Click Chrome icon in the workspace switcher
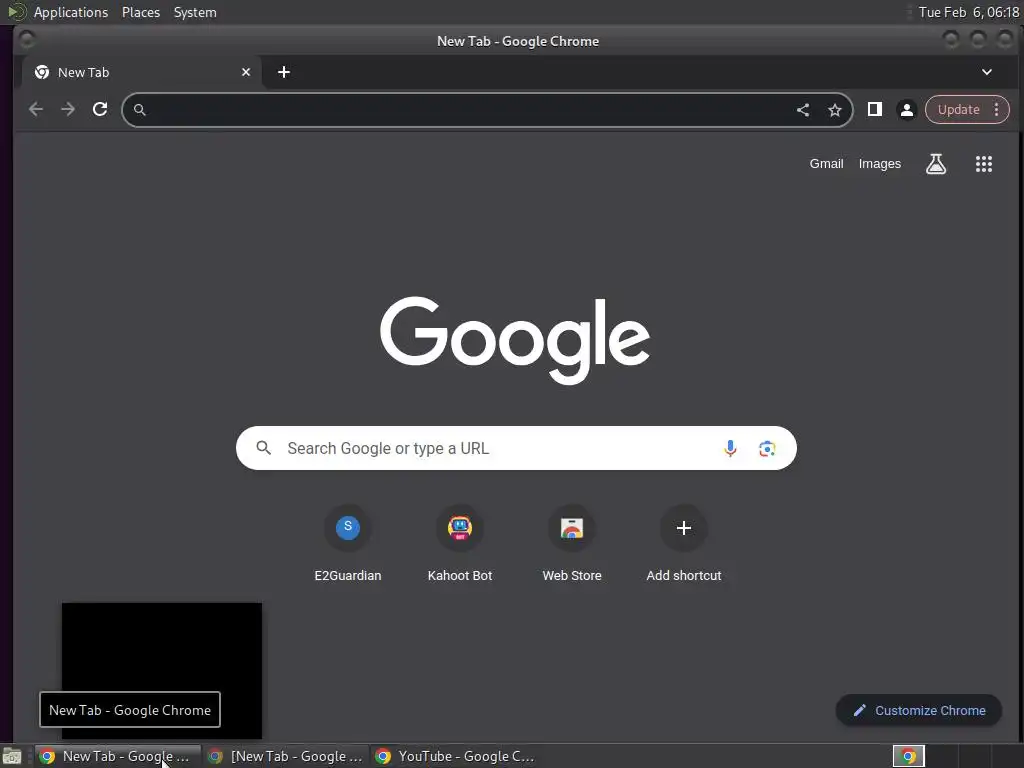Screen dimensions: 1024x768 pyautogui.click(x=908, y=756)
